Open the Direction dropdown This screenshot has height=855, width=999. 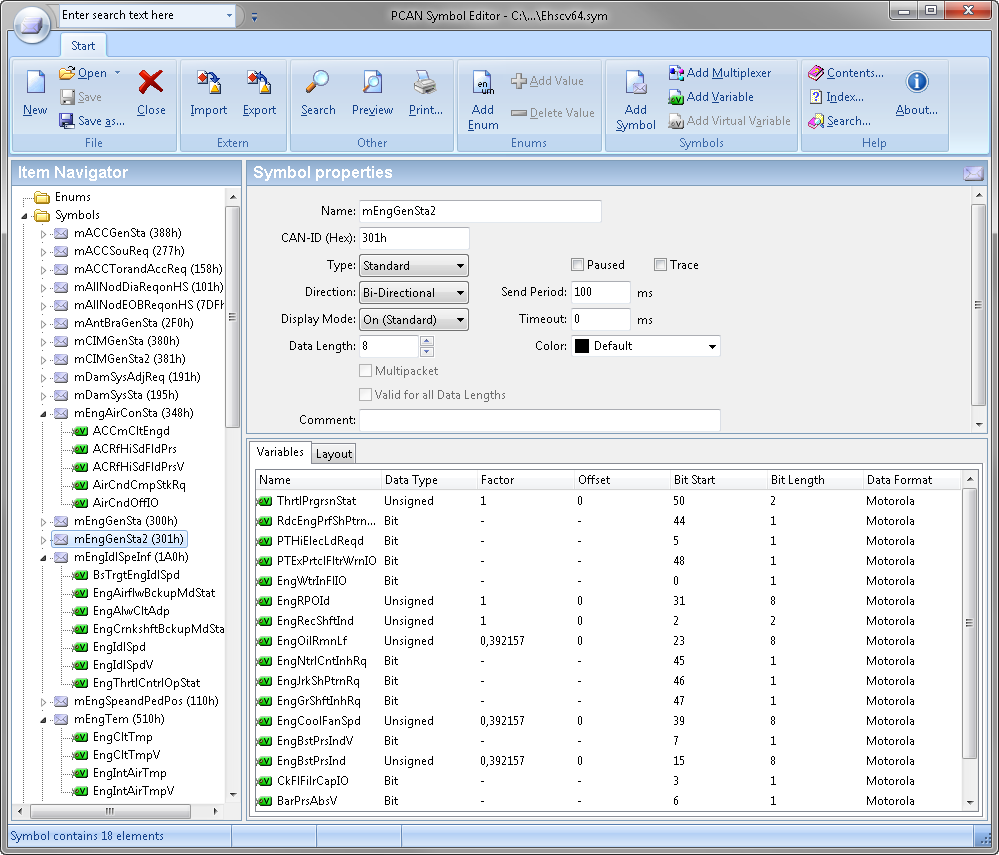pyautogui.click(x=414, y=293)
